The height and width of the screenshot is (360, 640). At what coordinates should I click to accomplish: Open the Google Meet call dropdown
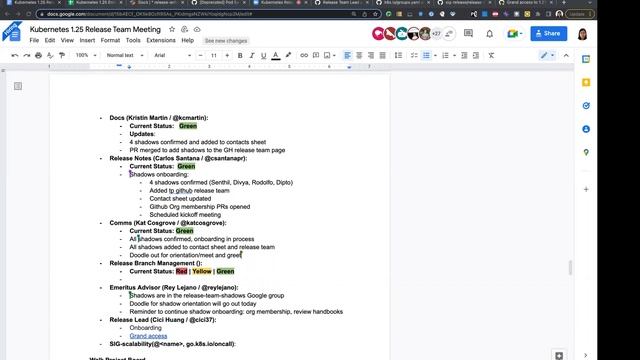pos(515,33)
